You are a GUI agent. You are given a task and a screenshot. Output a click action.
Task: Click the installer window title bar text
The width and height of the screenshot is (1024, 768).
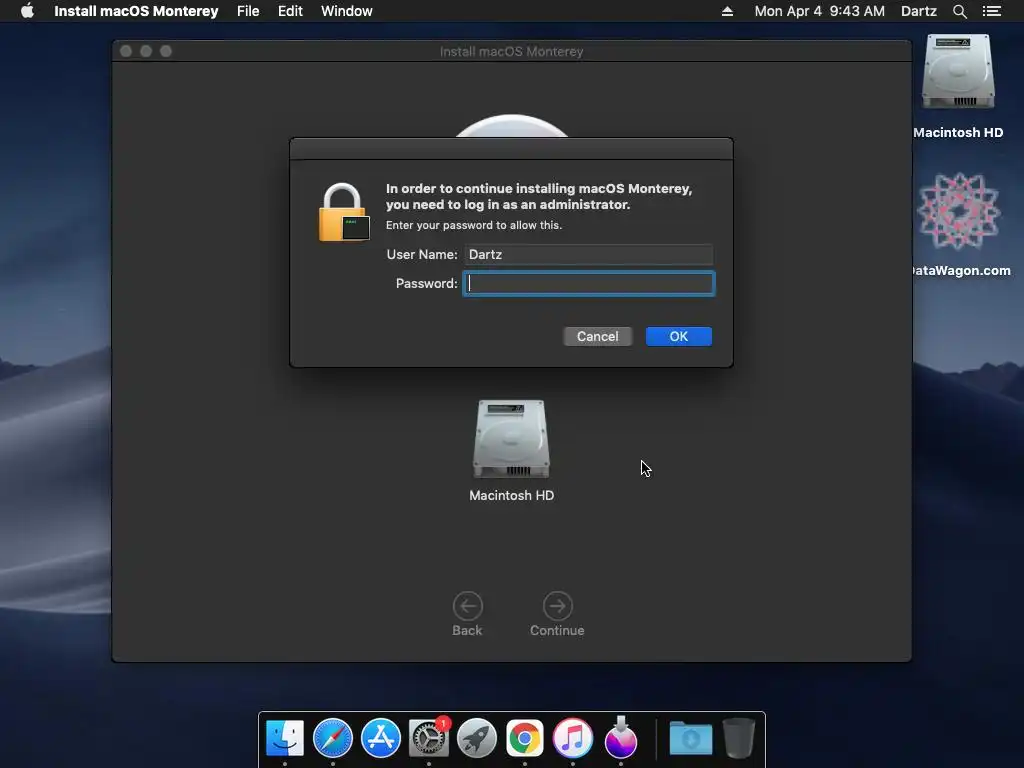(511, 52)
